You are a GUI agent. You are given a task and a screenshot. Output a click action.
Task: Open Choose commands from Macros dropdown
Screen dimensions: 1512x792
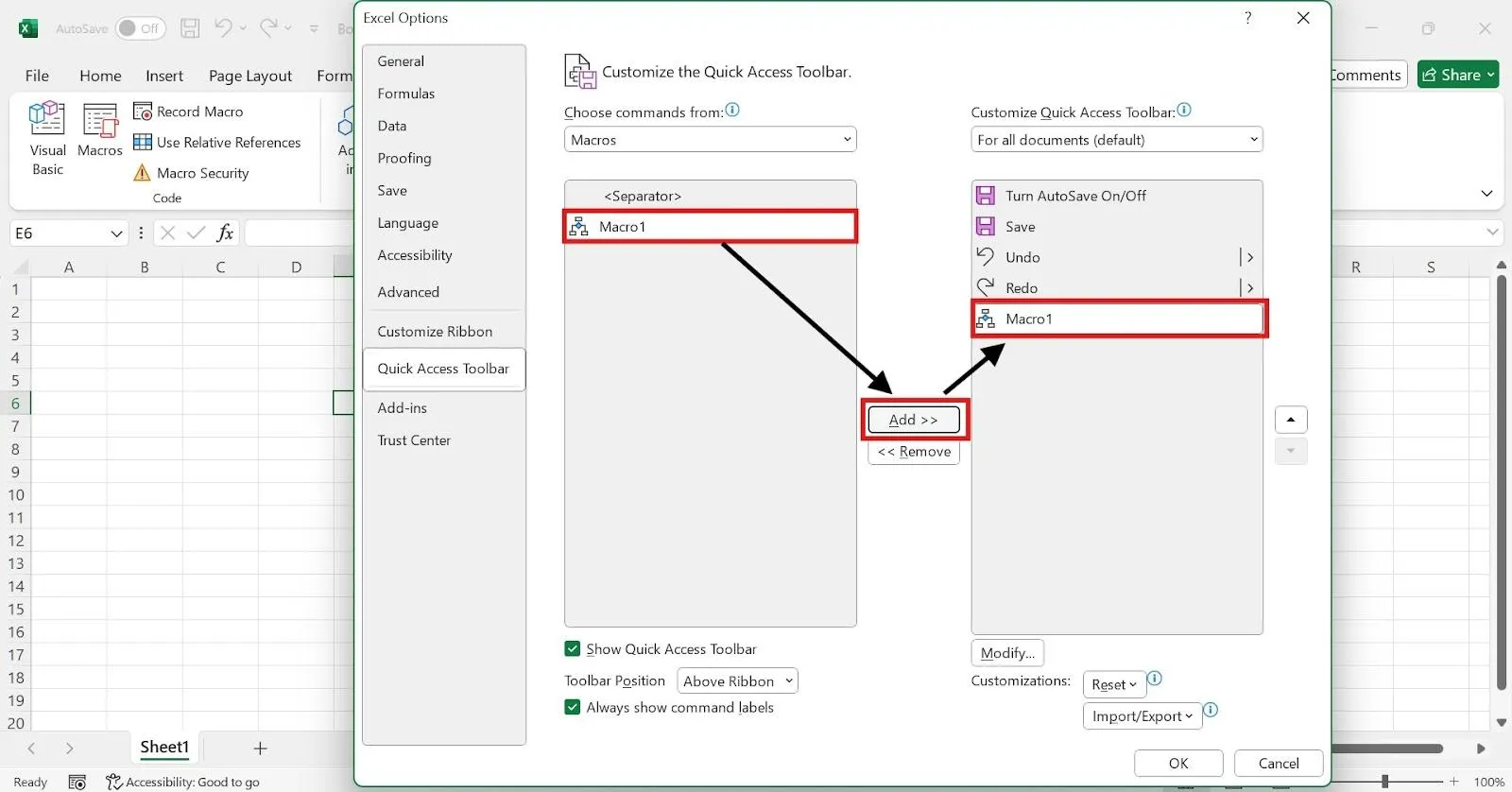pos(711,140)
